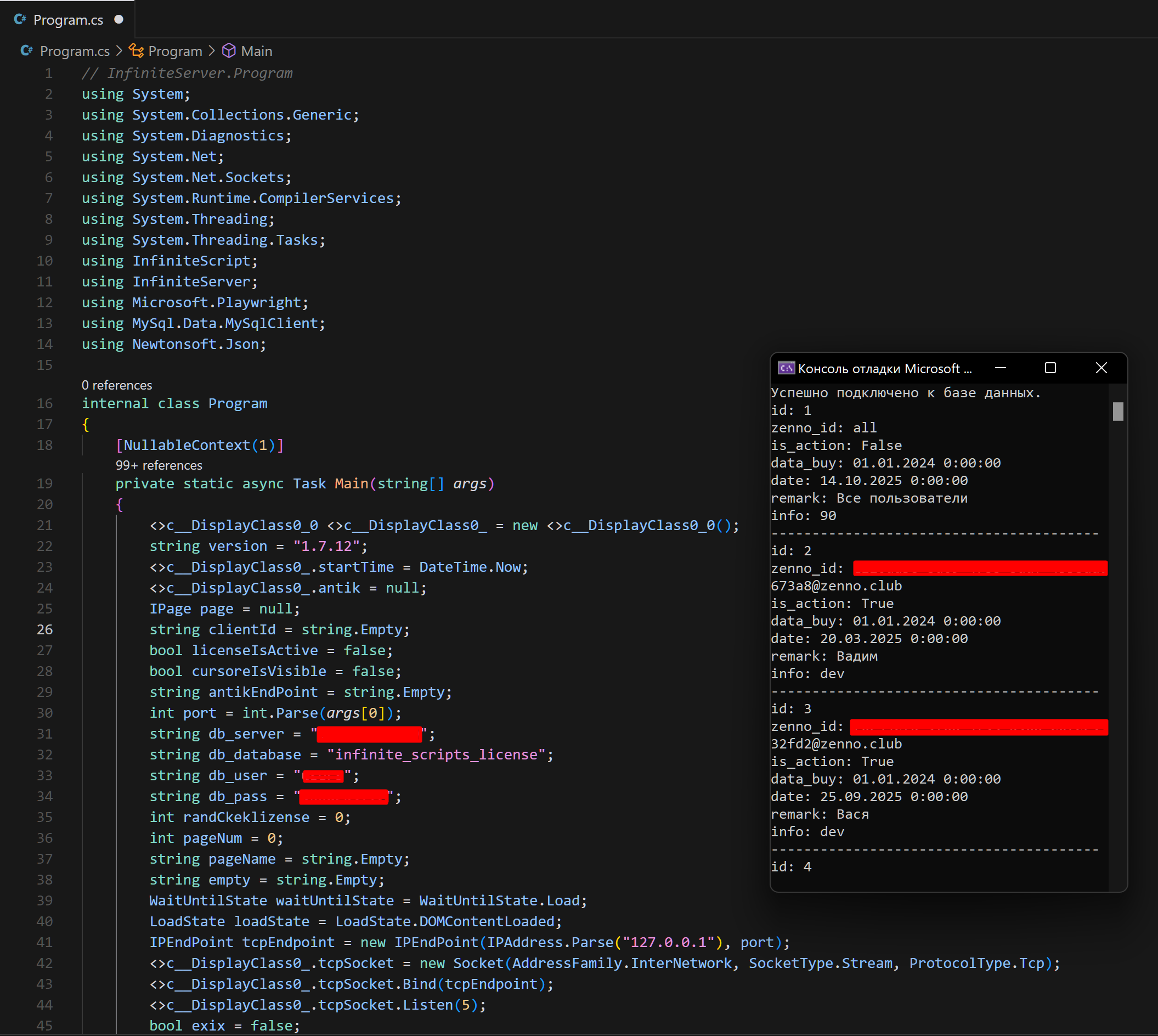Click the debug console title bar text
This screenshot has height=1036, width=1158.
coord(884,369)
